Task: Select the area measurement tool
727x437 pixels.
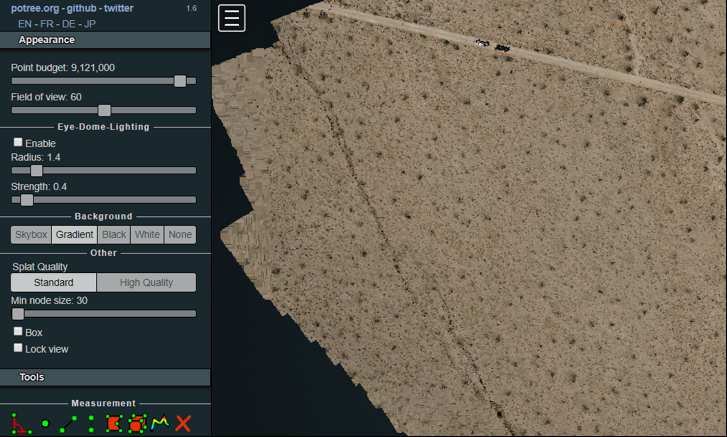Action: point(114,424)
